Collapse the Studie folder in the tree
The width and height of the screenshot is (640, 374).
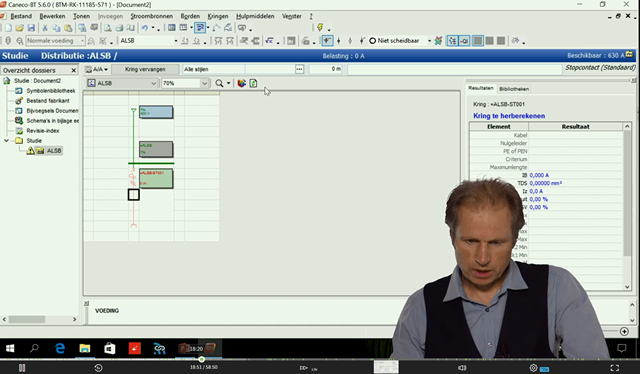click(x=7, y=140)
